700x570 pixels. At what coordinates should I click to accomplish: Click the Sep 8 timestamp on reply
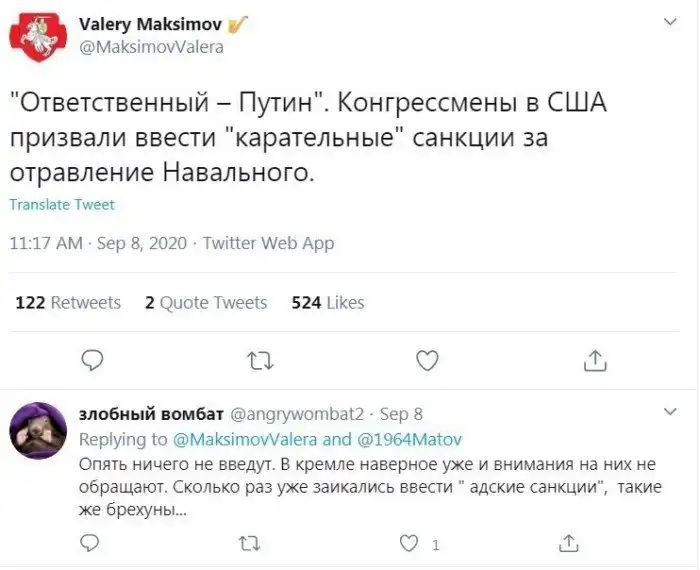tap(402, 413)
